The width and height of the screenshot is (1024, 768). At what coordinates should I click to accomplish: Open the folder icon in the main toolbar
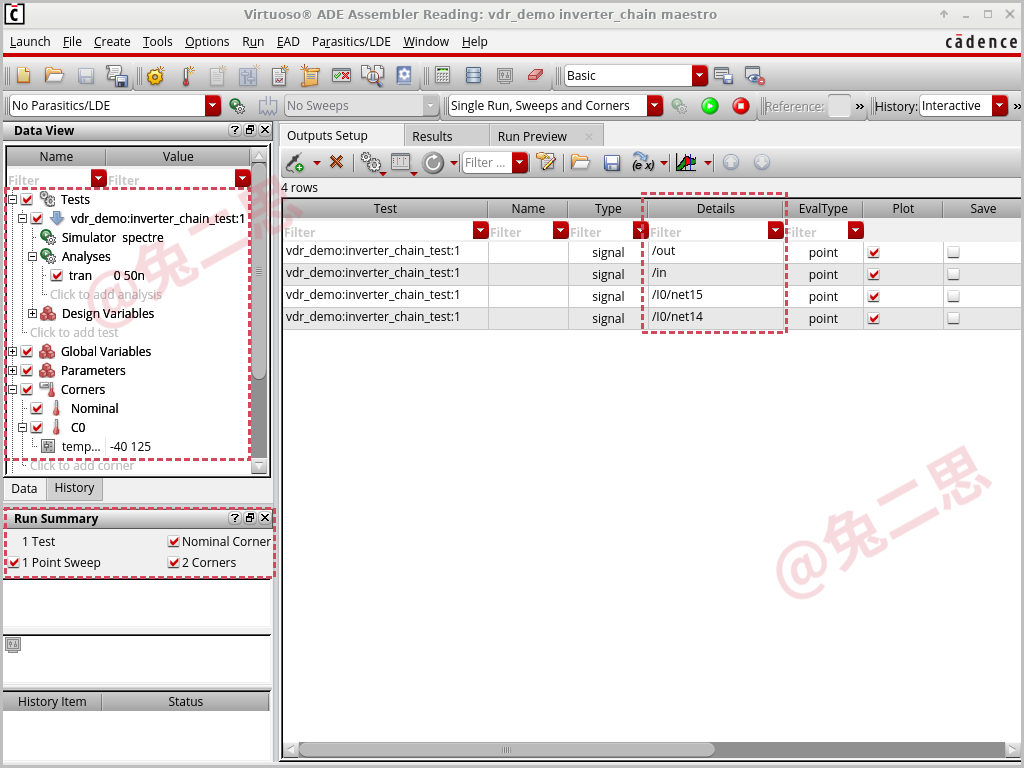pos(54,75)
